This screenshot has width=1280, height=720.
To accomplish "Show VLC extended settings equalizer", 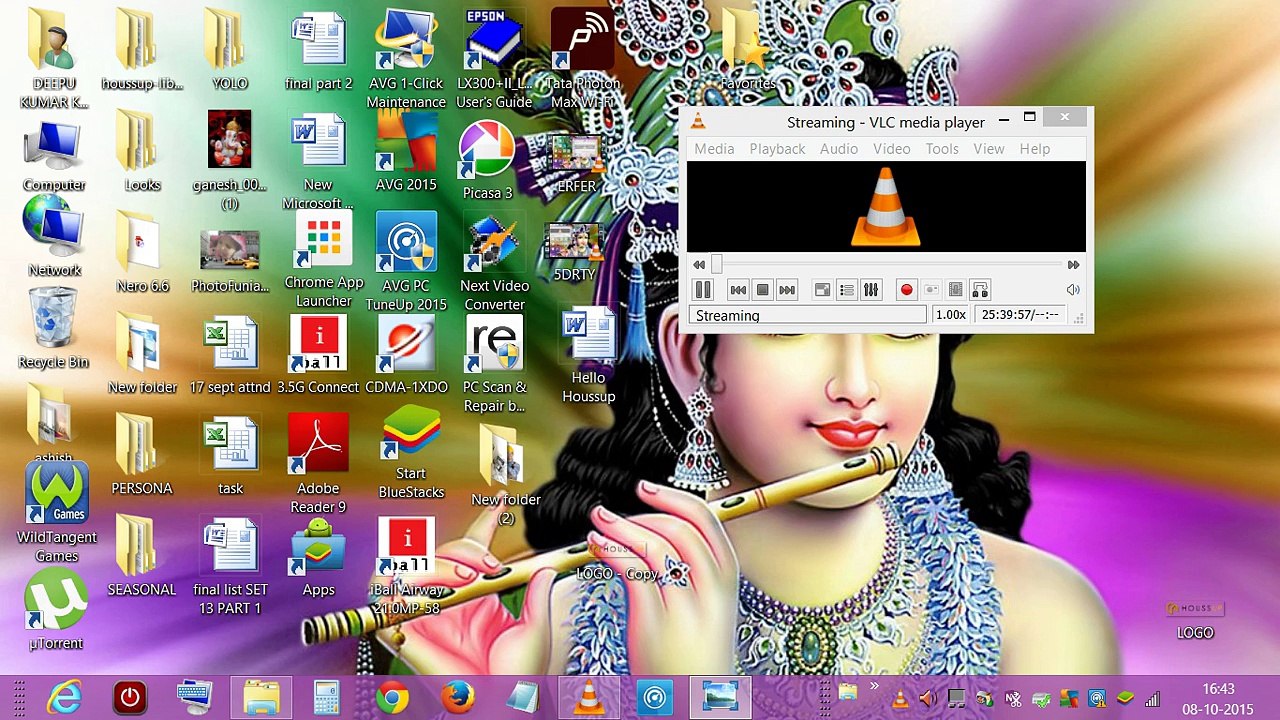I will point(871,290).
